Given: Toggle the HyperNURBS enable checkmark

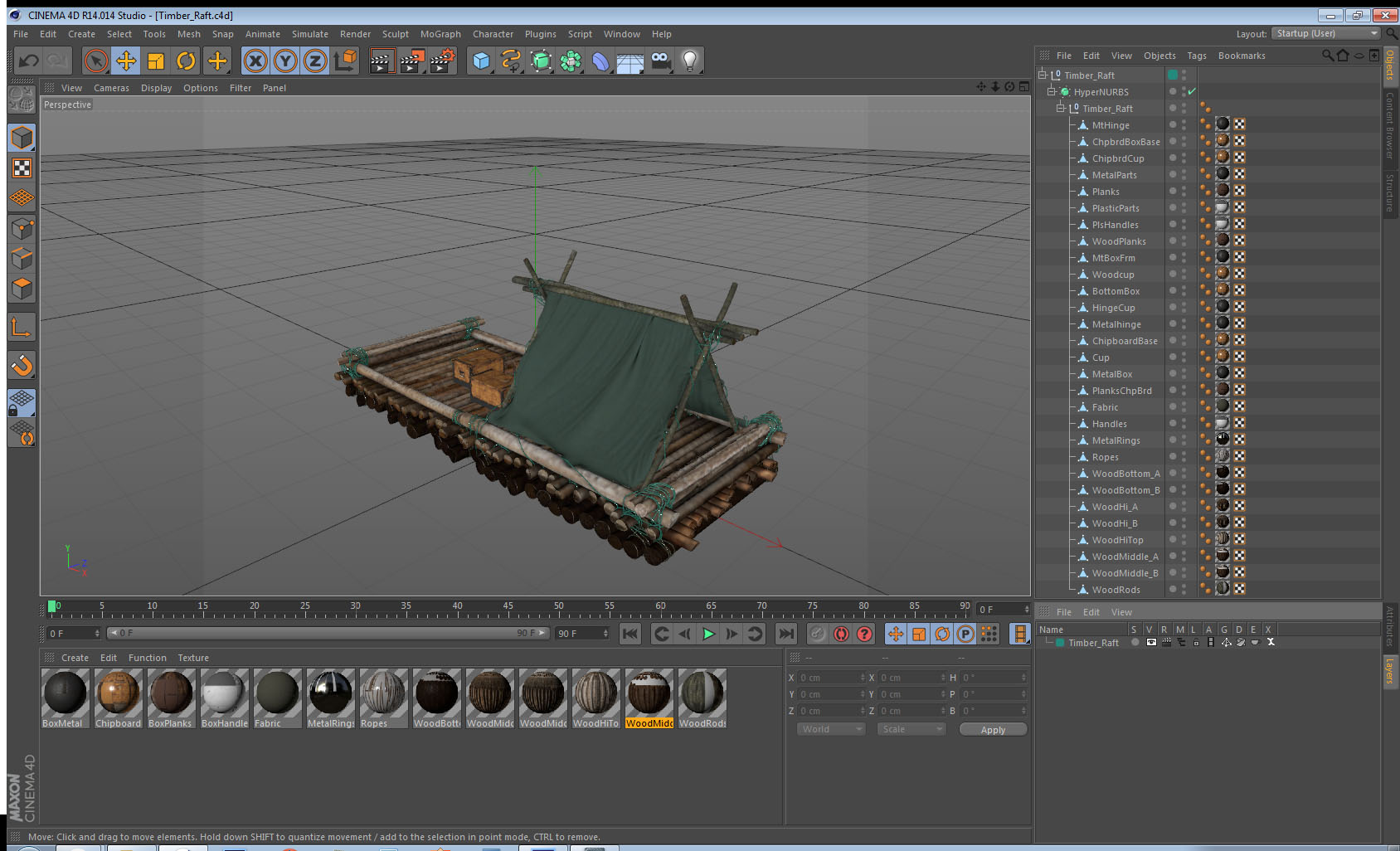Looking at the screenshot, I should (1192, 91).
